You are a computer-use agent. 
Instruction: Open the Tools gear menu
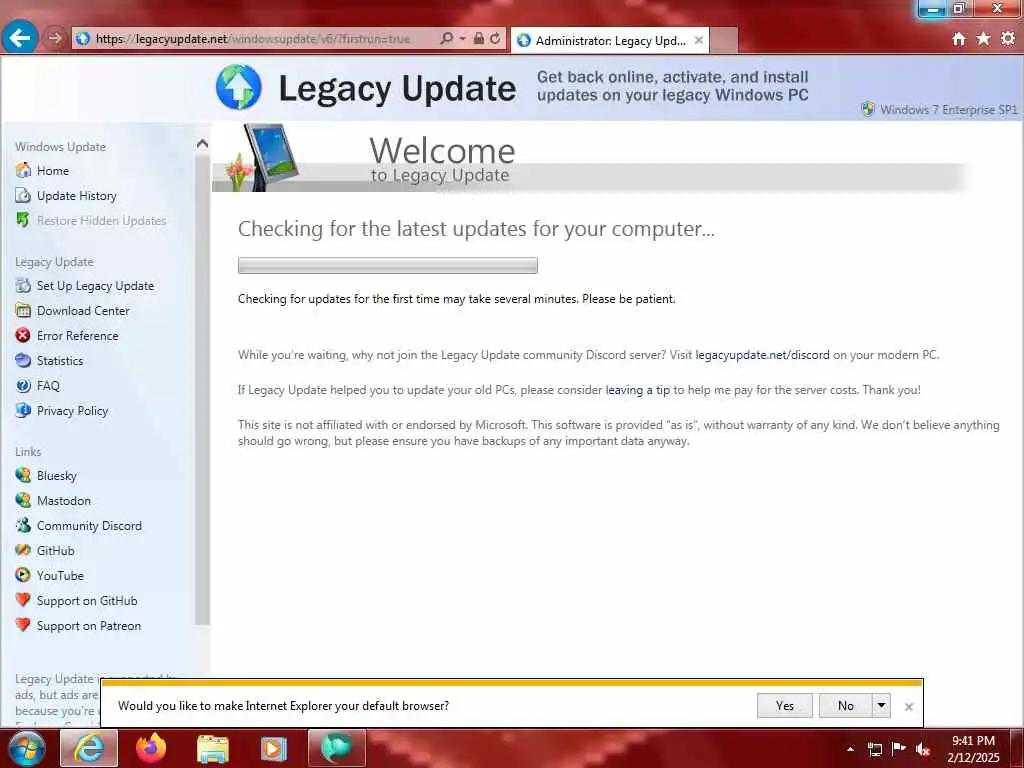[1008, 39]
